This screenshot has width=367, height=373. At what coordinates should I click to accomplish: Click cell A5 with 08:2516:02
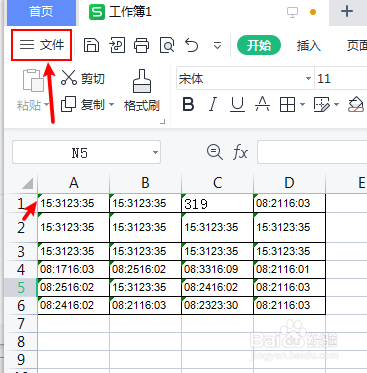pyautogui.click(x=74, y=287)
